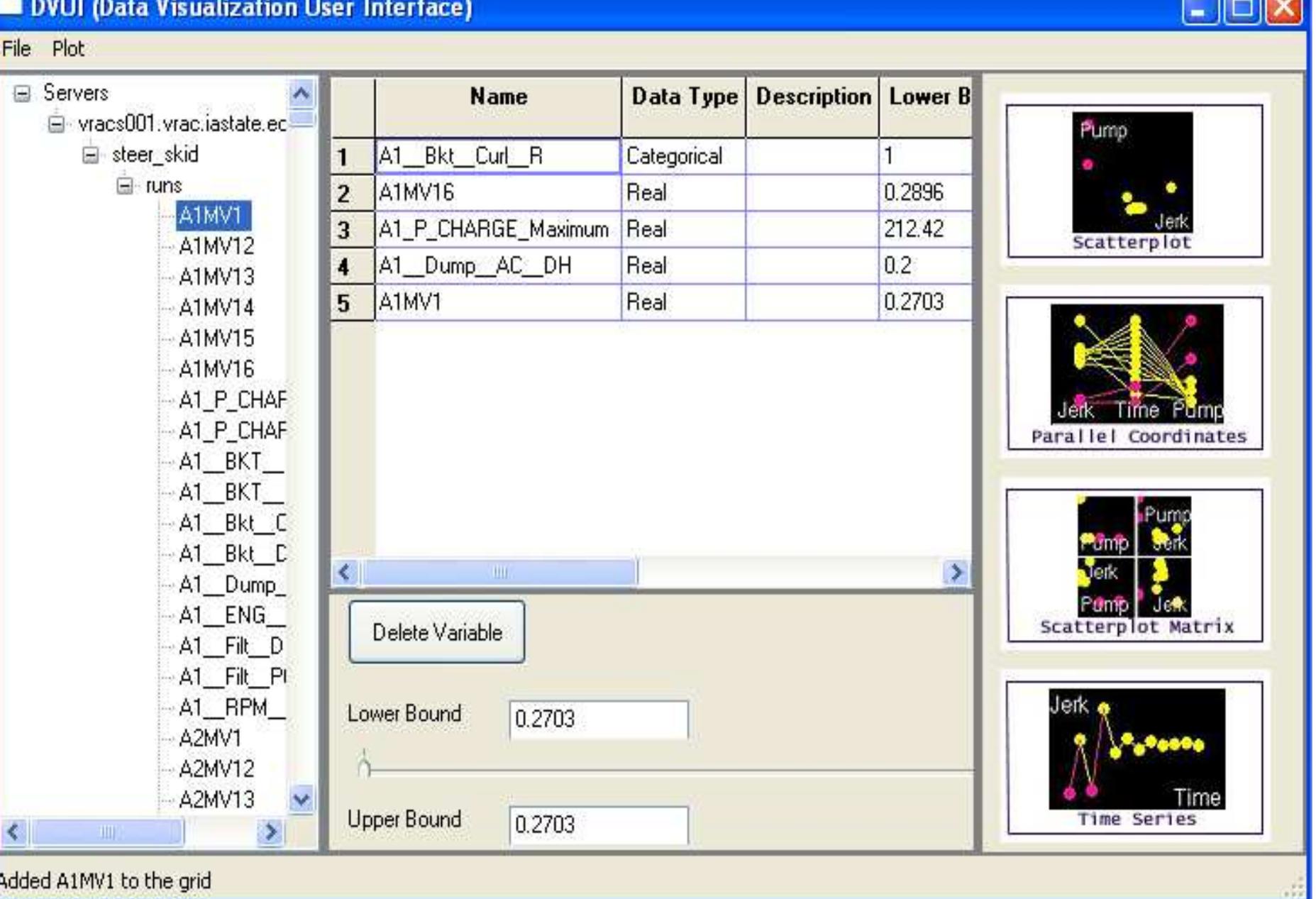Collapse the Servers tree node

(23, 94)
